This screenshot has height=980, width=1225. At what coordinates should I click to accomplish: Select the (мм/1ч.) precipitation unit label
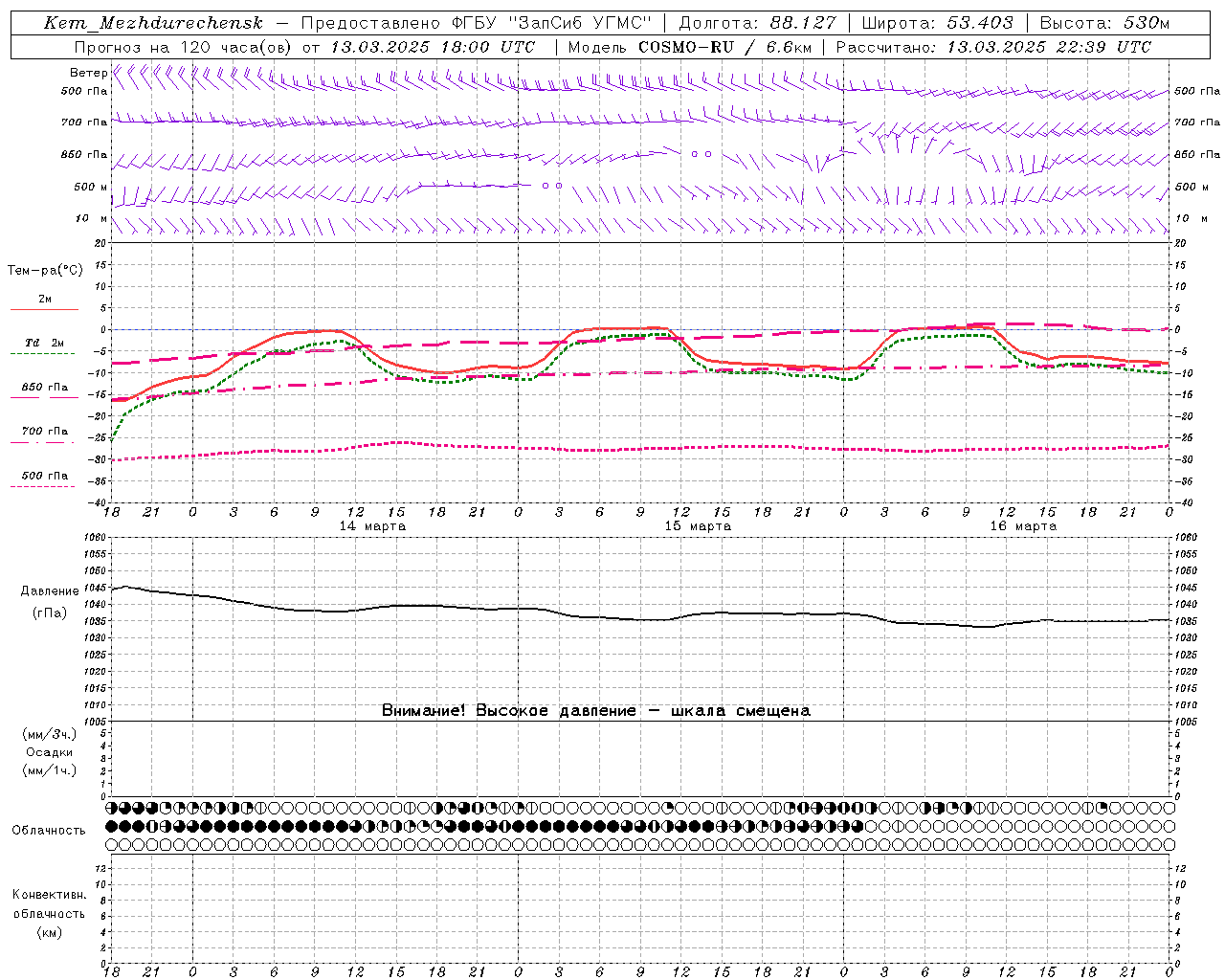(x=50, y=770)
